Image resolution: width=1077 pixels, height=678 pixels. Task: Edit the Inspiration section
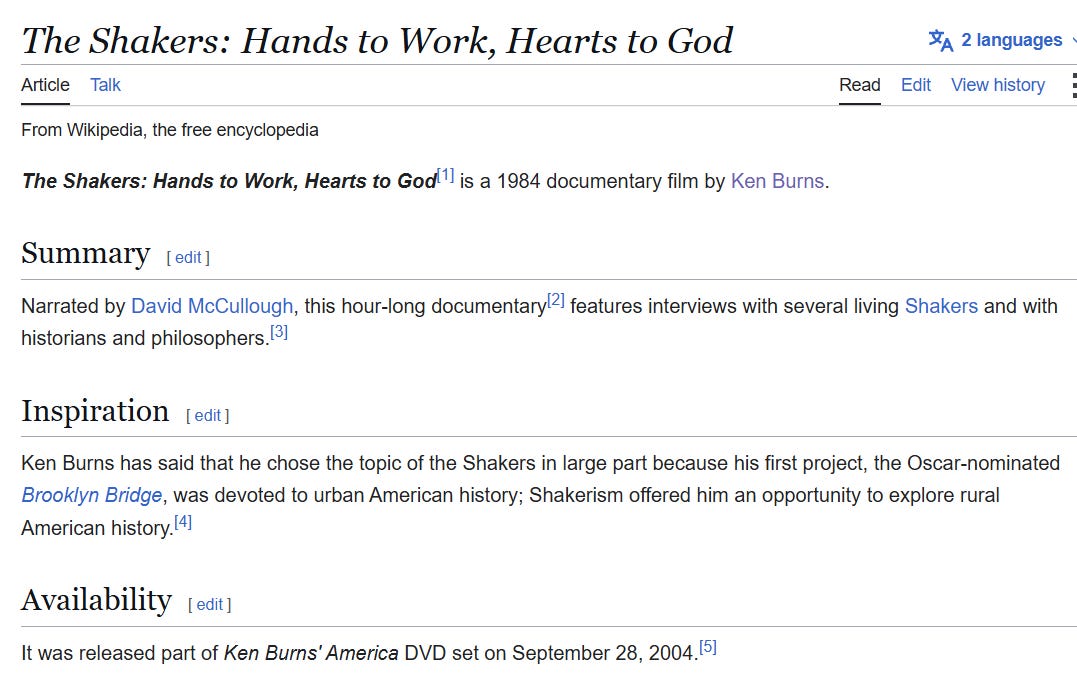point(207,416)
